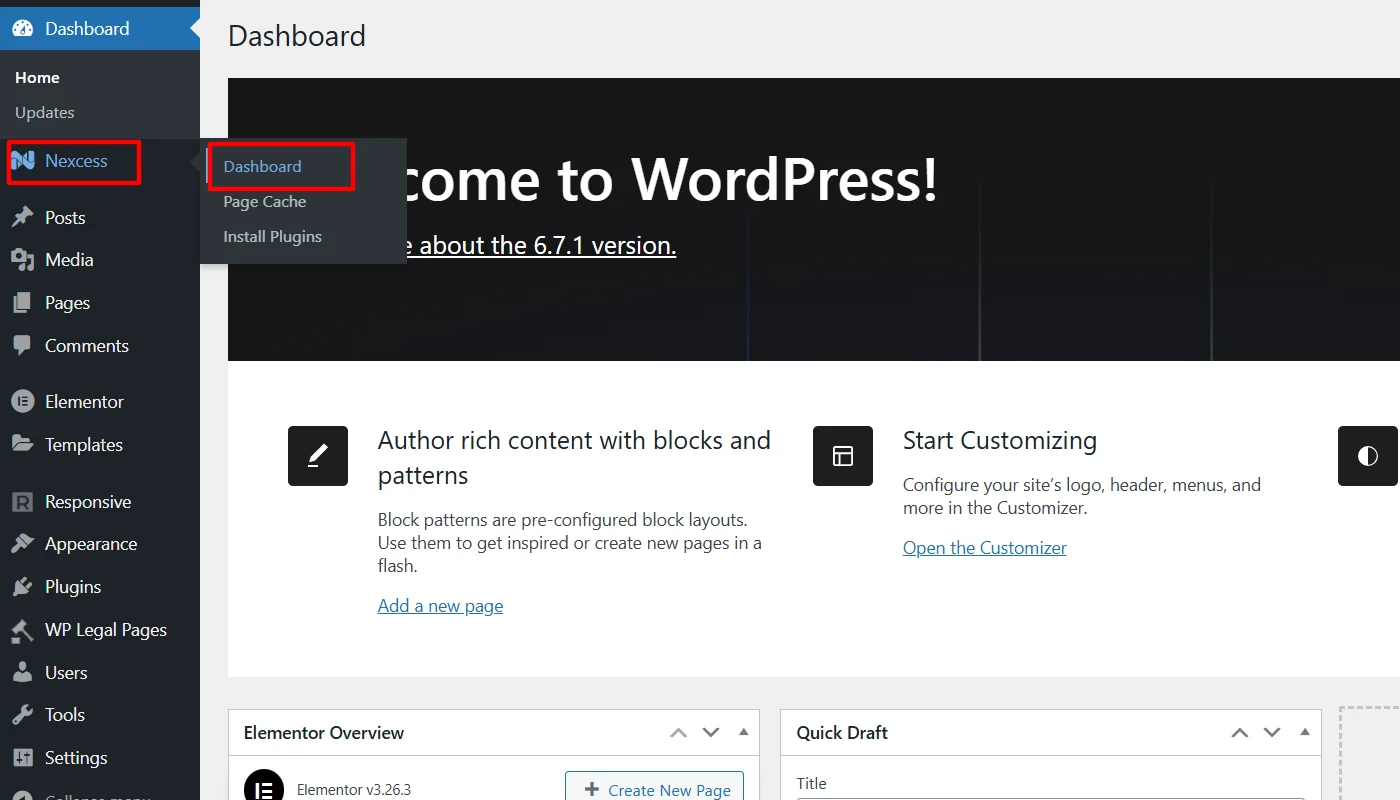Click the Appearance paintbrush icon
The width and height of the screenshot is (1400, 800).
[x=22, y=544]
